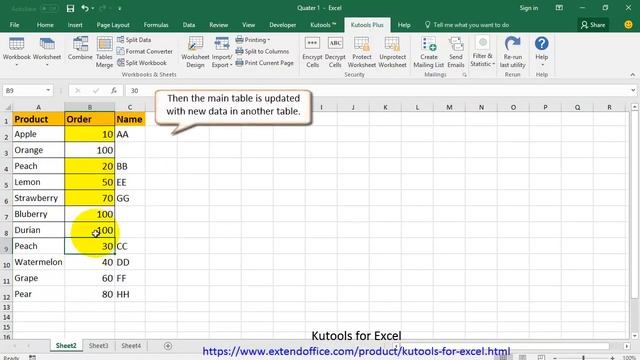Screen dimensions: 640x360
Task: Open the Kutools Help dropdown
Action: tap(542, 51)
